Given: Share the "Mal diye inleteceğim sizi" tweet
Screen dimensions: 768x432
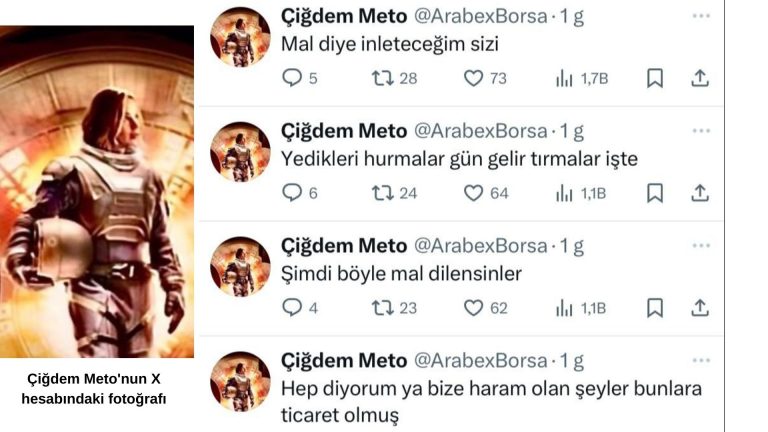Looking at the screenshot, I should [x=700, y=78].
